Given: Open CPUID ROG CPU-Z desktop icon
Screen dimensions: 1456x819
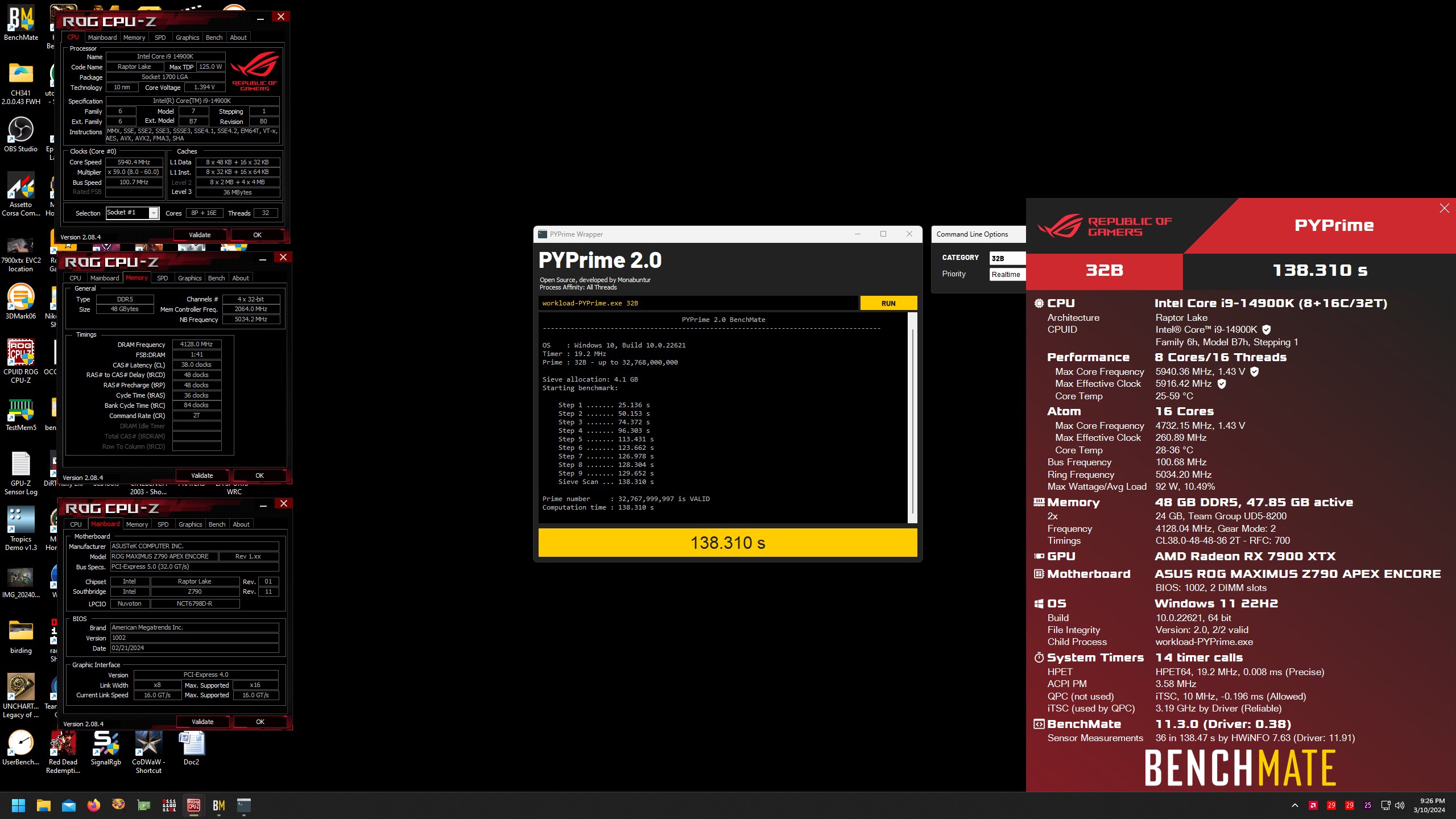Looking at the screenshot, I should [21, 361].
